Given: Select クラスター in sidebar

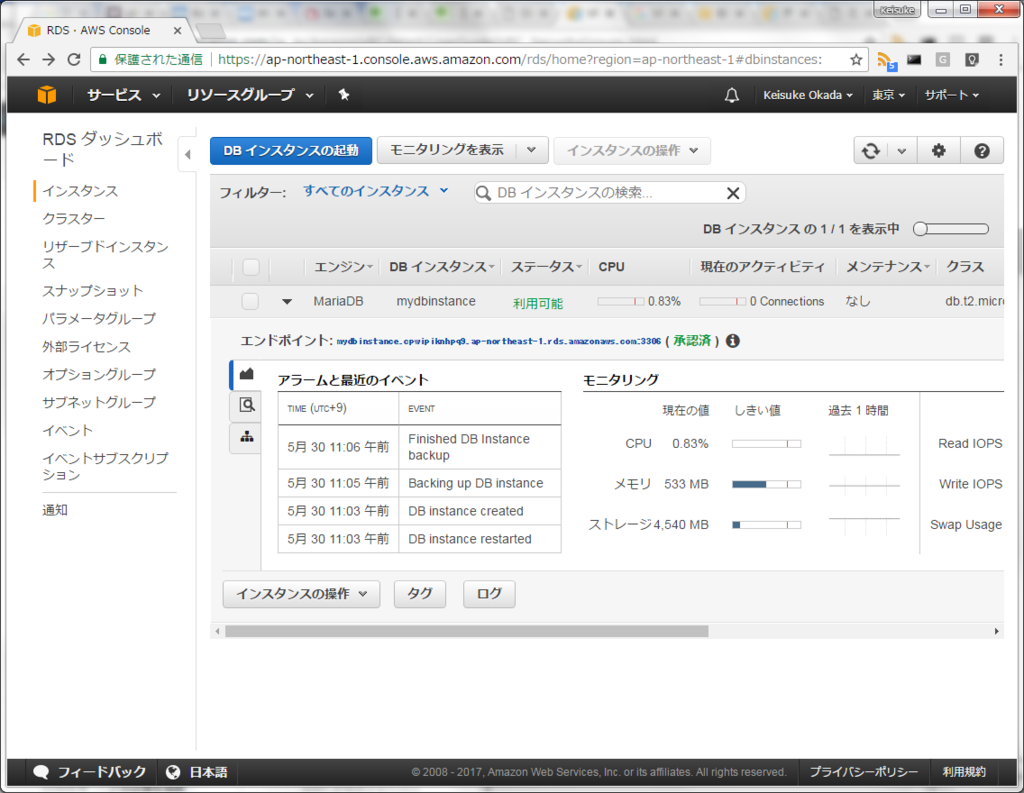Looking at the screenshot, I should (73, 219).
